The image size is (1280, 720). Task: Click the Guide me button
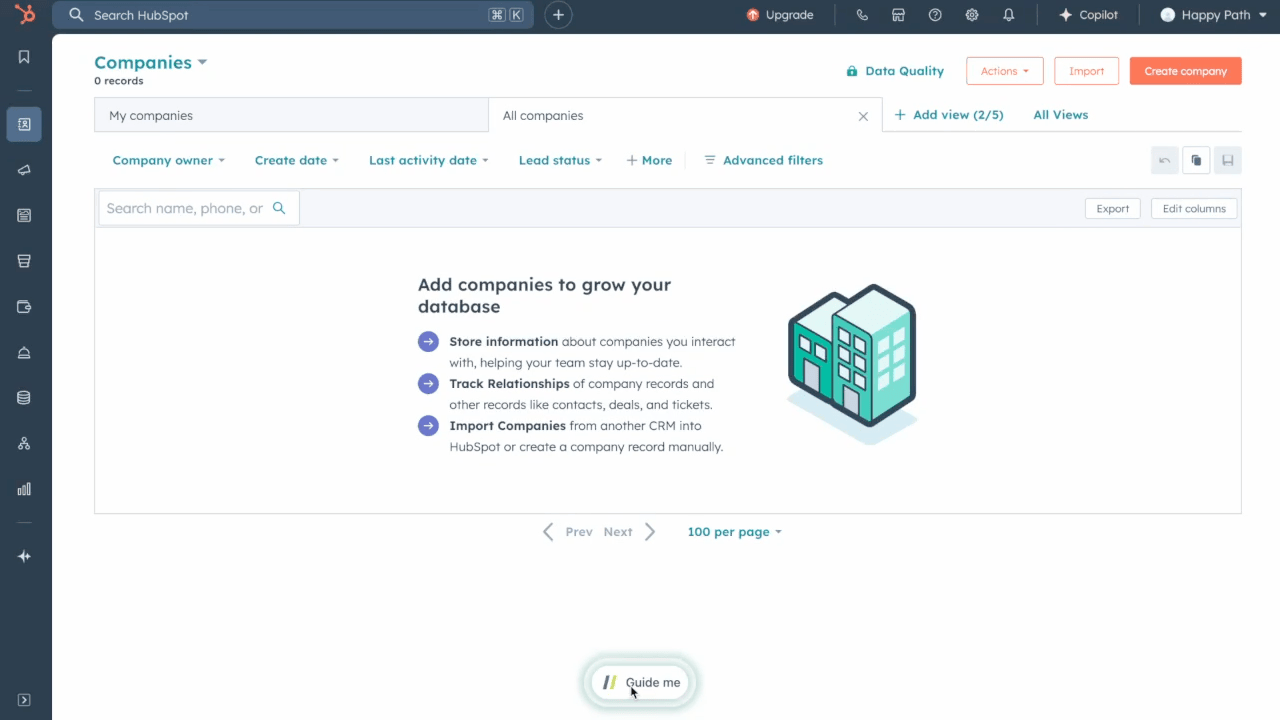point(640,683)
